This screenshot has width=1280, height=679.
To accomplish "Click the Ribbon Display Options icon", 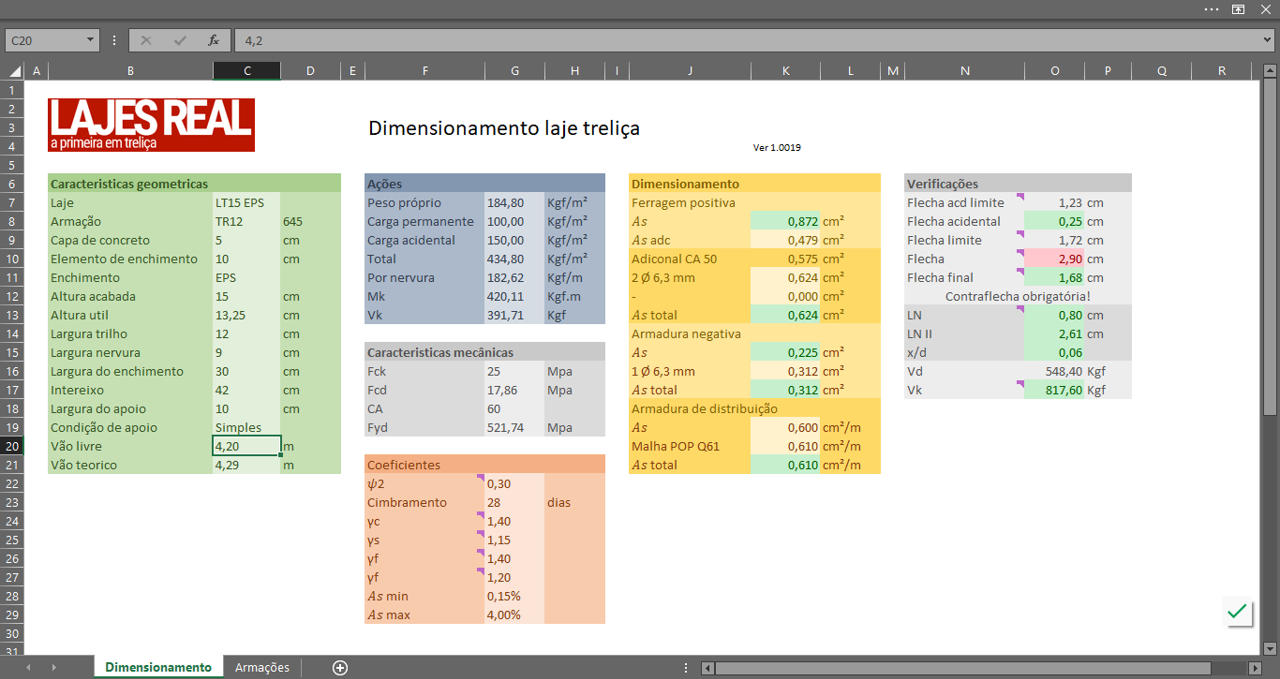I will pyautogui.click(x=1238, y=9).
